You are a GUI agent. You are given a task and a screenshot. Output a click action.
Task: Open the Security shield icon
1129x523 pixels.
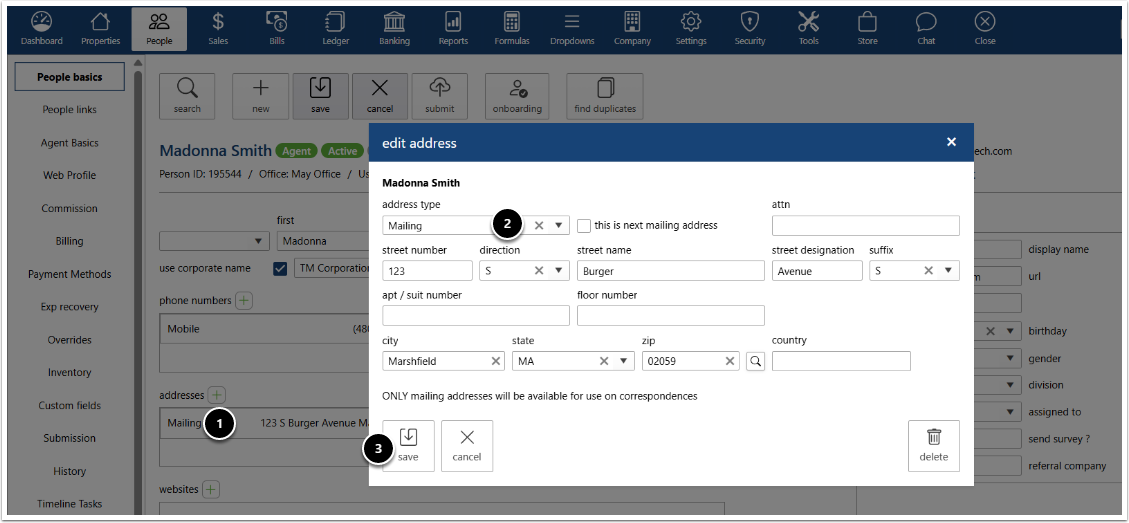(749, 28)
